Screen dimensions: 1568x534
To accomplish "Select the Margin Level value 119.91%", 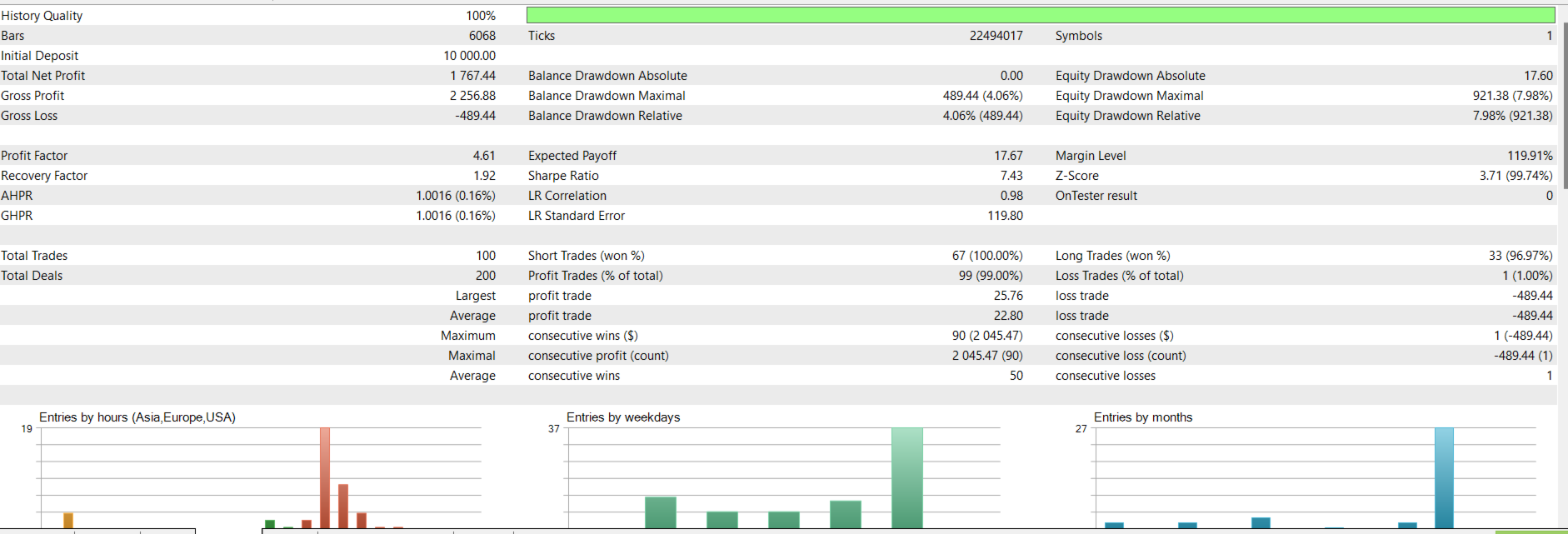I will click(1530, 156).
